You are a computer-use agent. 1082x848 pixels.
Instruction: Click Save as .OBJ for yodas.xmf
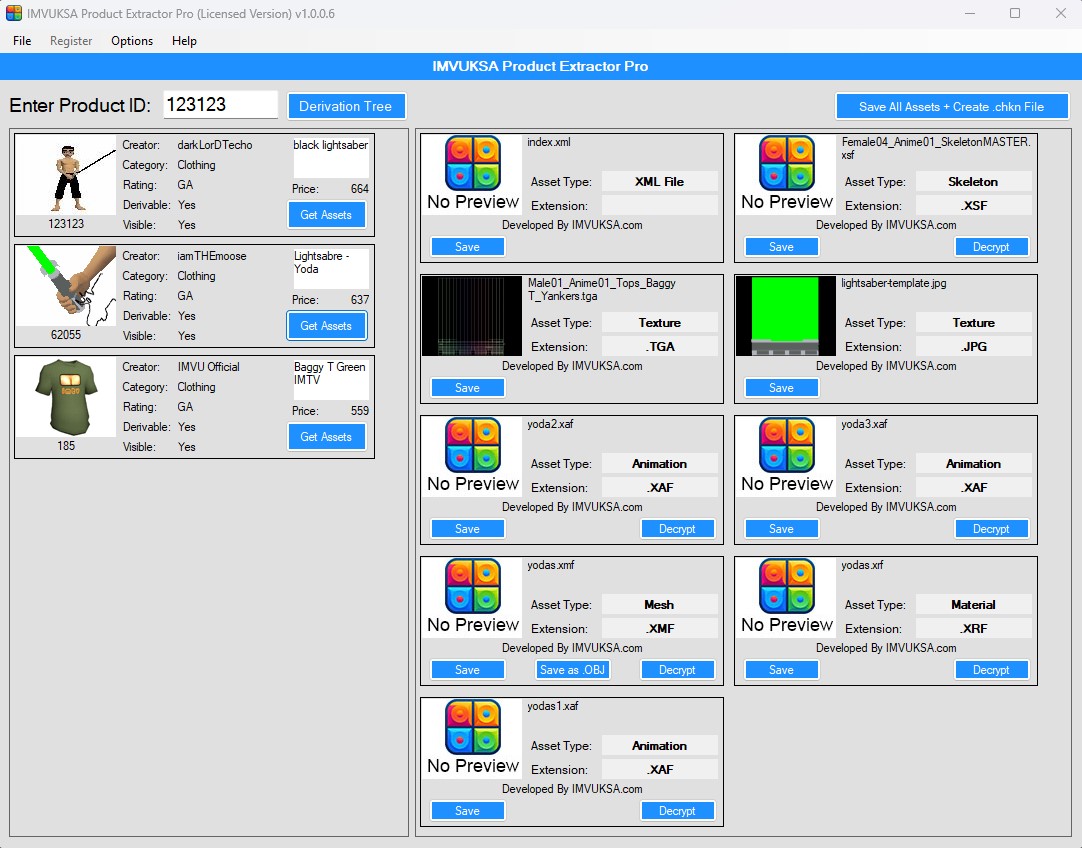572,670
